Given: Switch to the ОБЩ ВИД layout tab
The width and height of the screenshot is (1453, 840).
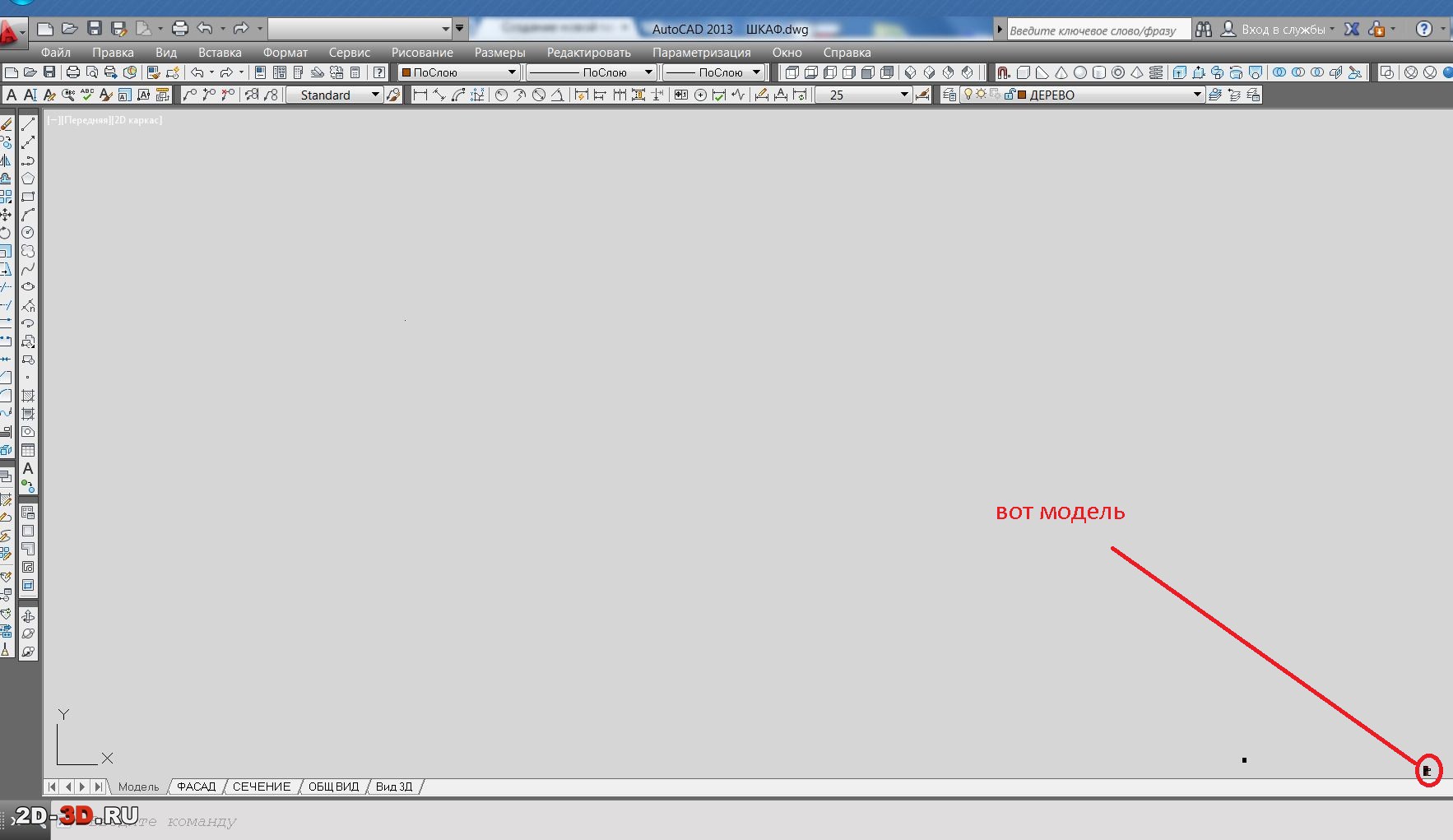Looking at the screenshot, I should pos(333,787).
